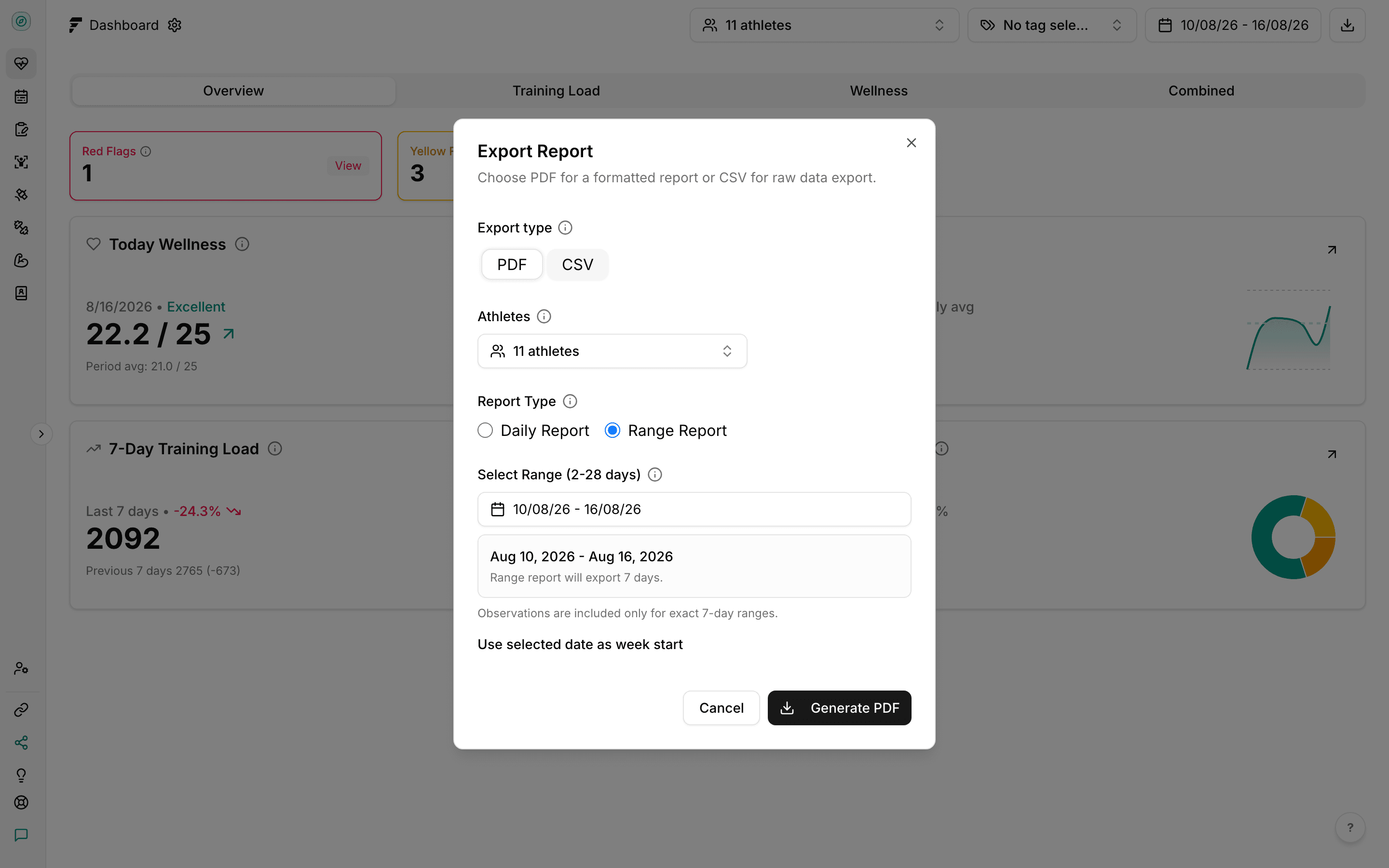Open the contact book sidebar icon
Viewport: 1389px width, 868px height.
(21, 293)
